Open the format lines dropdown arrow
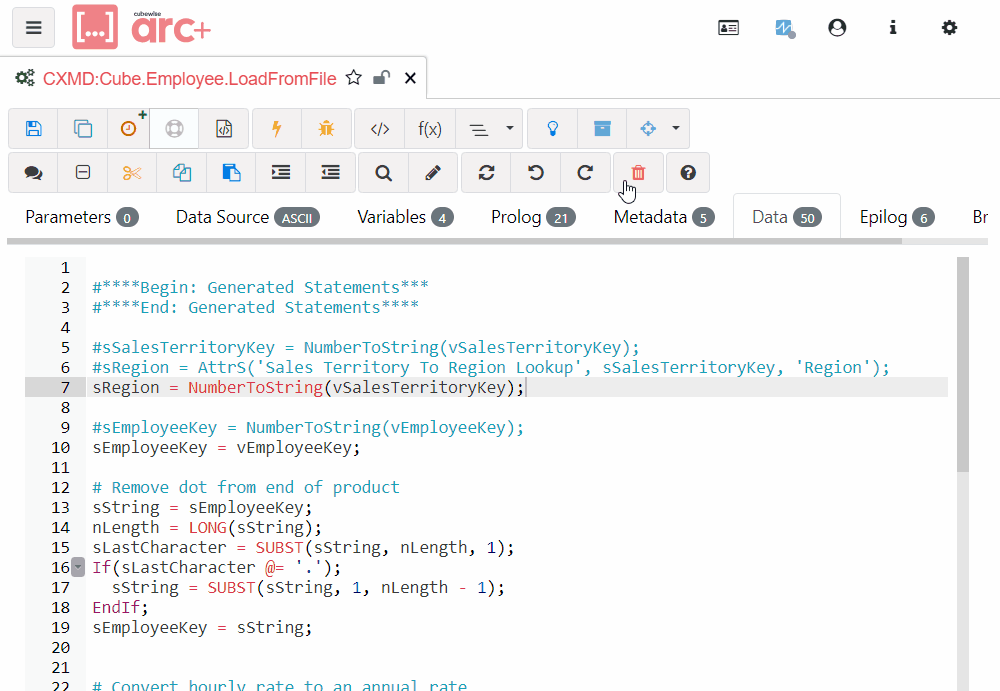Viewport: 1000px width, 691px height. click(x=509, y=128)
